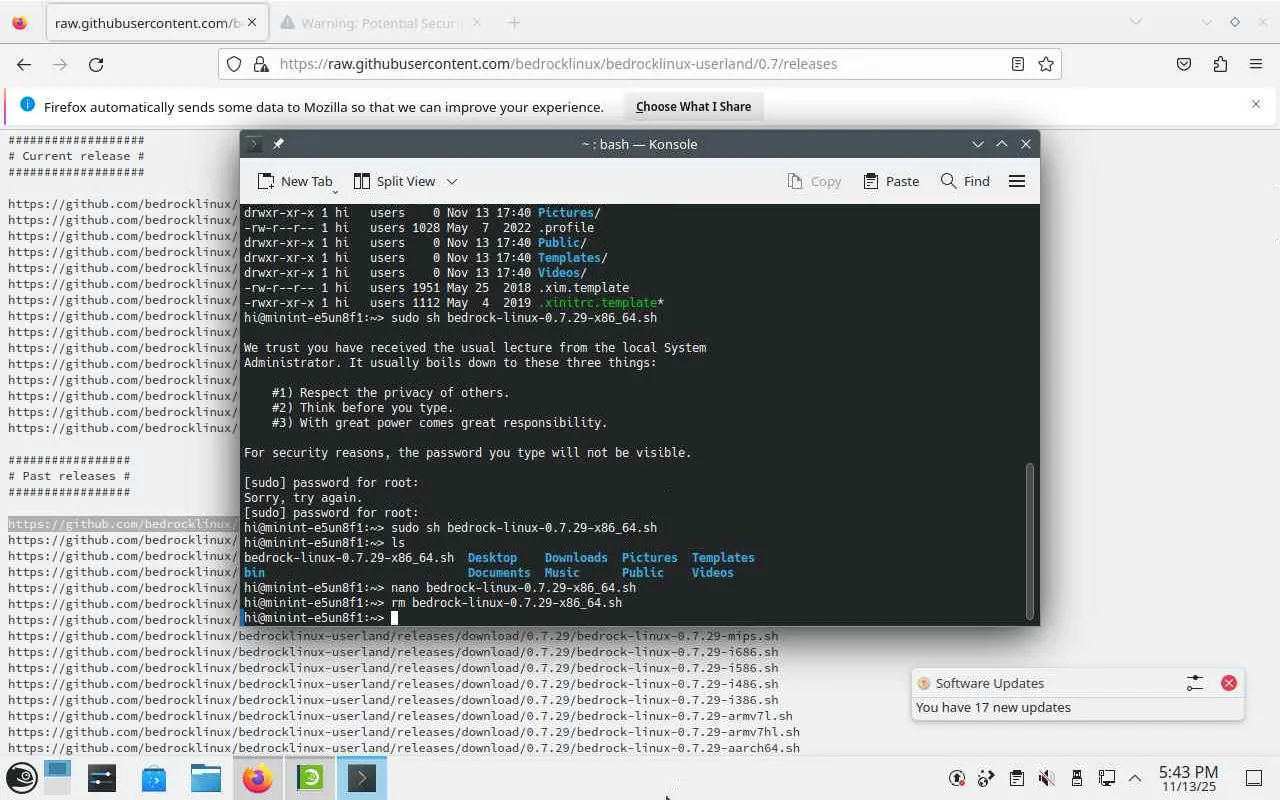The image size is (1280, 800).
Task: Open the Konsole window menu icon
Action: (x=254, y=144)
